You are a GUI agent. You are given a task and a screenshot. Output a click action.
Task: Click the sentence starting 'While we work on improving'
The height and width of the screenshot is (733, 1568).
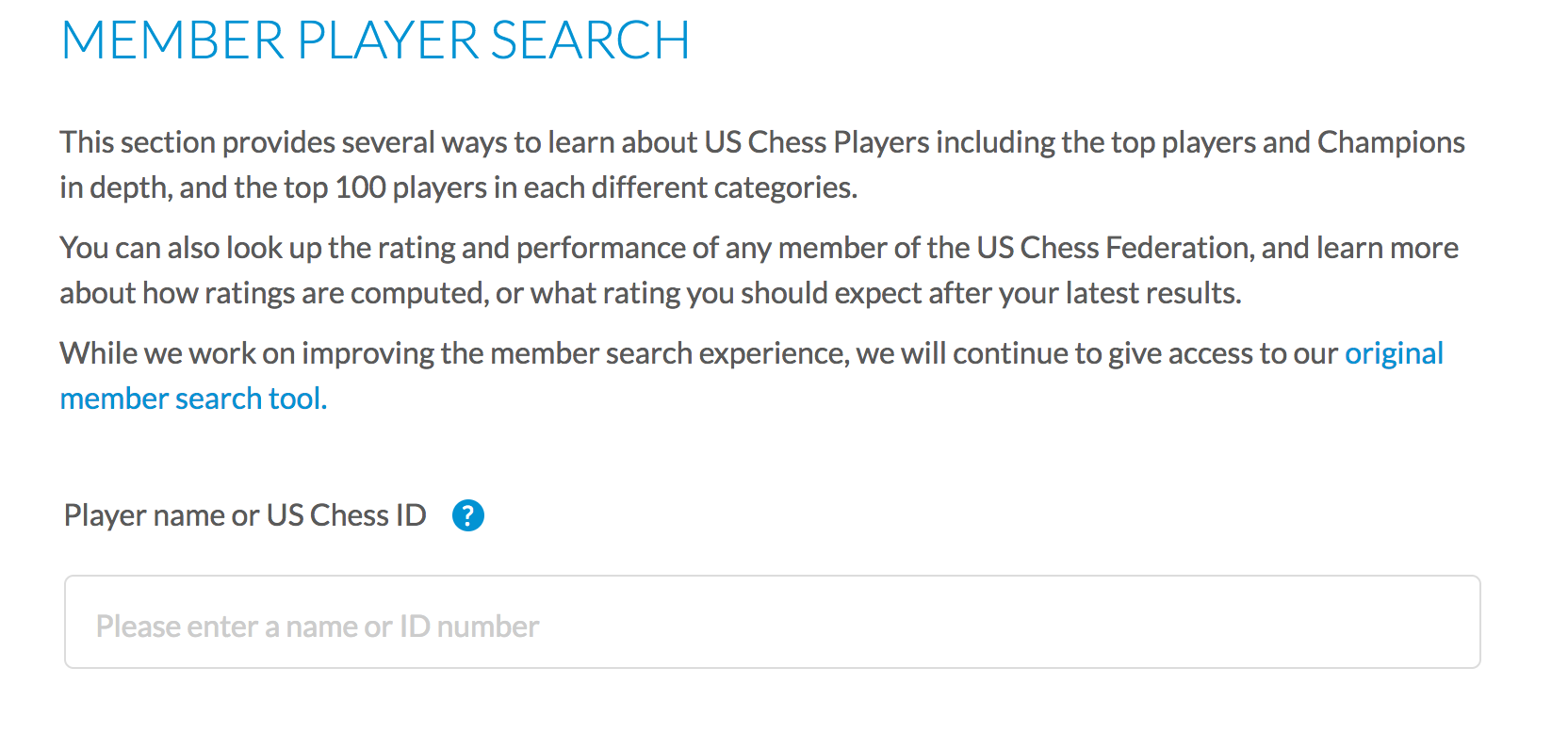751,376
